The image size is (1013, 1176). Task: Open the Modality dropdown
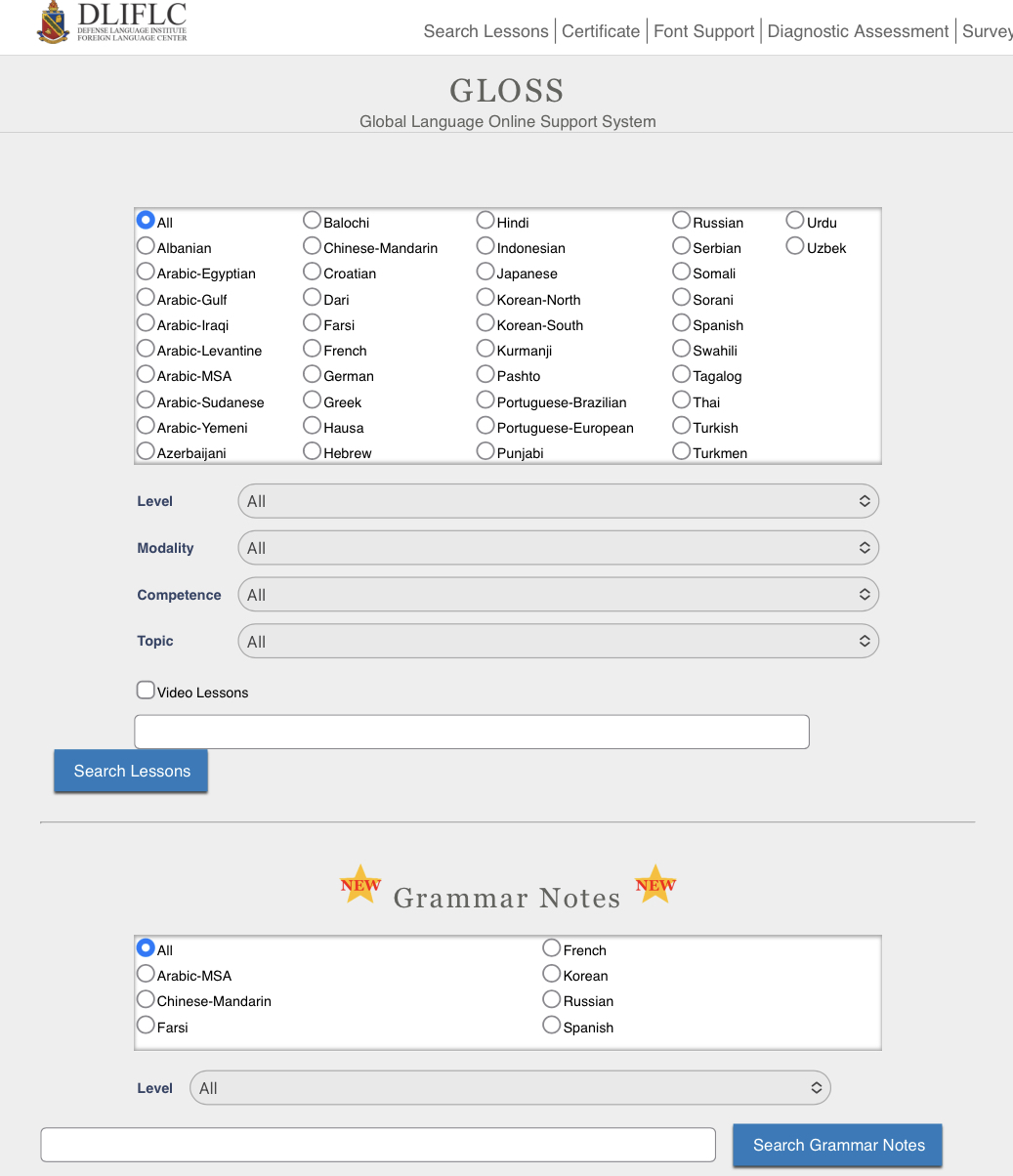tap(559, 548)
